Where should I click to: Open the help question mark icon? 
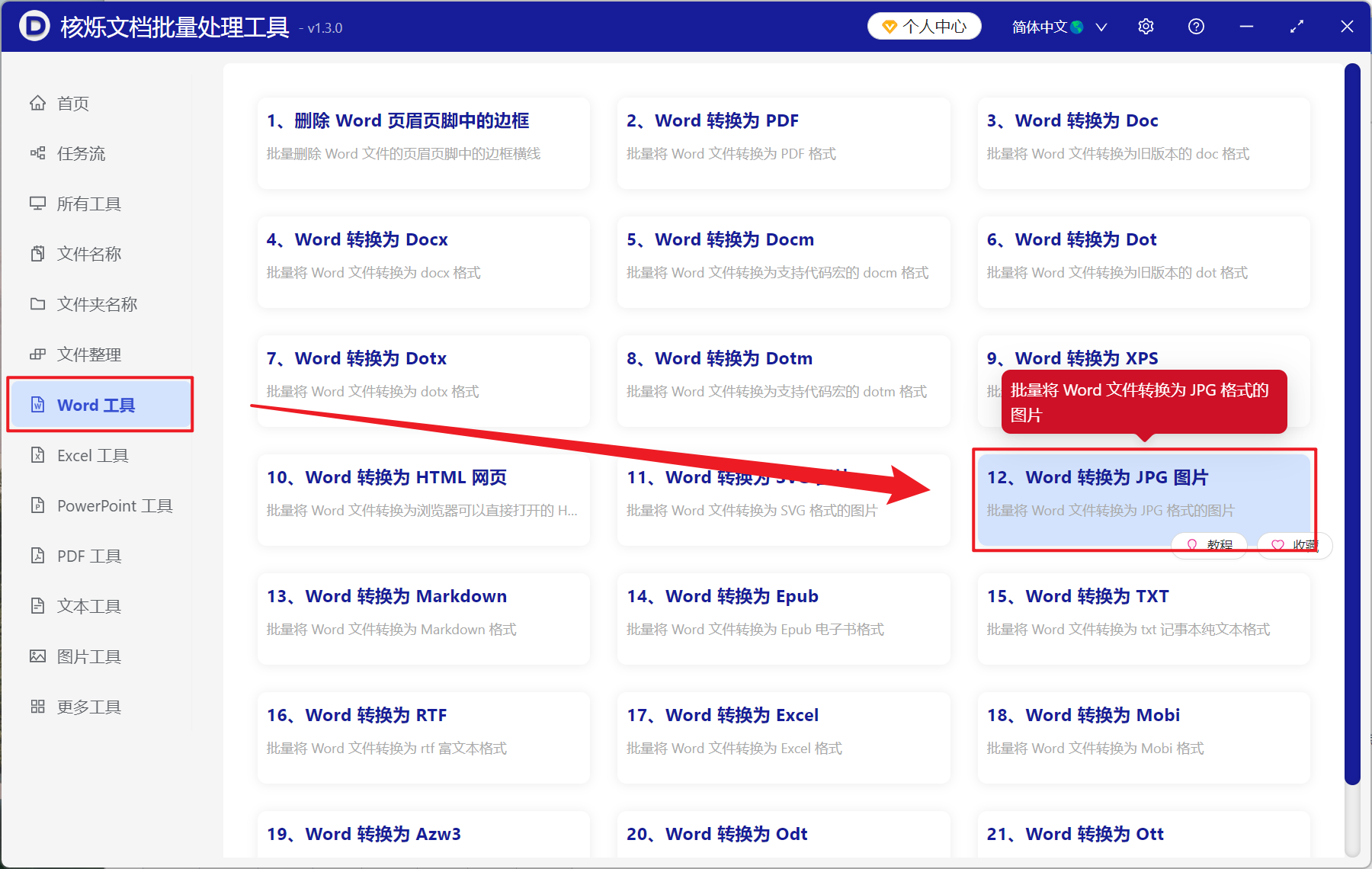click(x=1196, y=26)
